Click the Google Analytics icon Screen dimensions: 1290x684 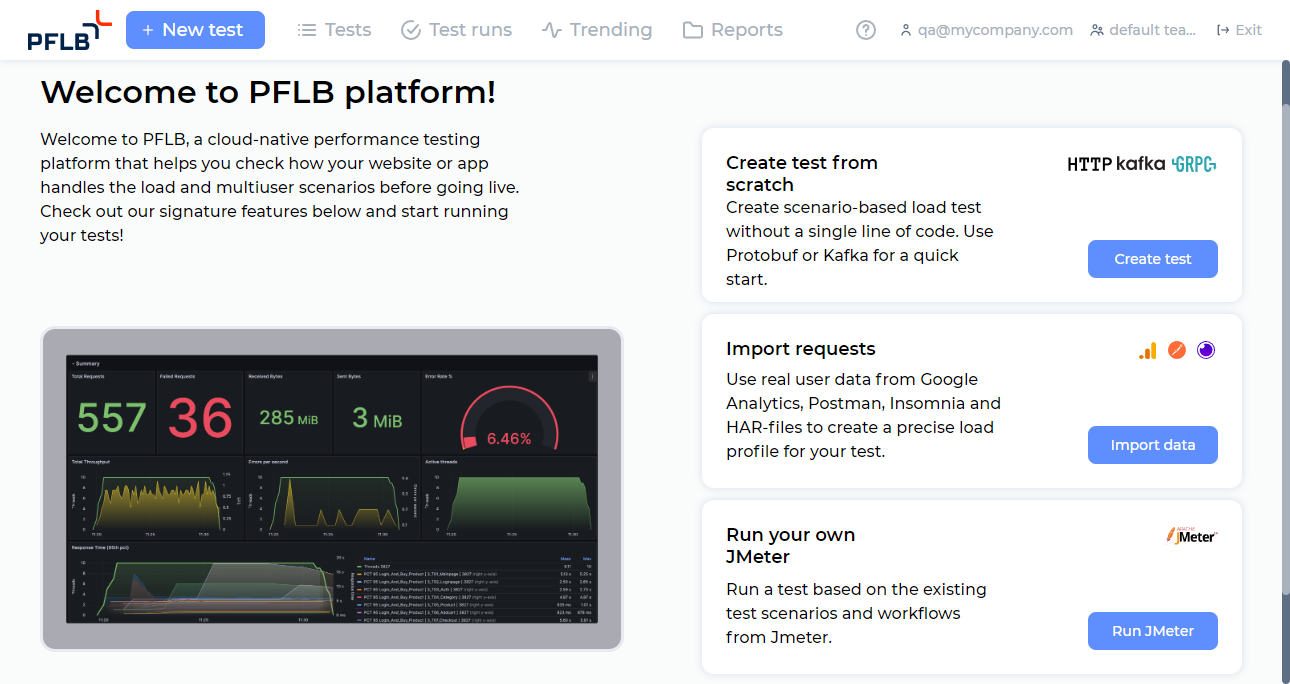pos(1147,350)
